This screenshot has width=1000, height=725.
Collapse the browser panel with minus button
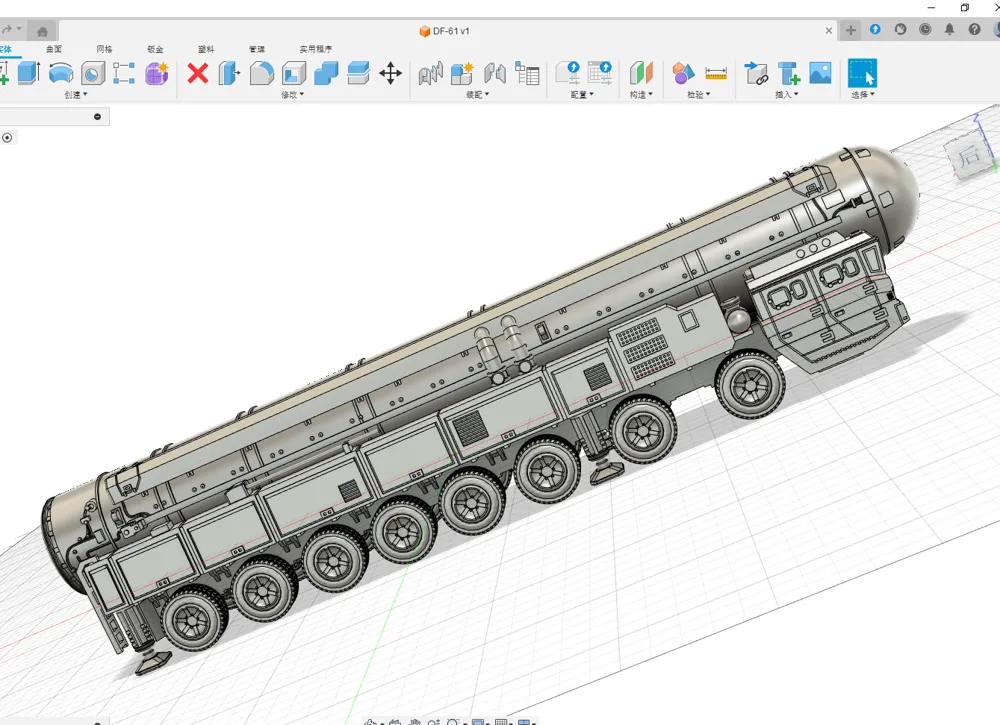98,117
